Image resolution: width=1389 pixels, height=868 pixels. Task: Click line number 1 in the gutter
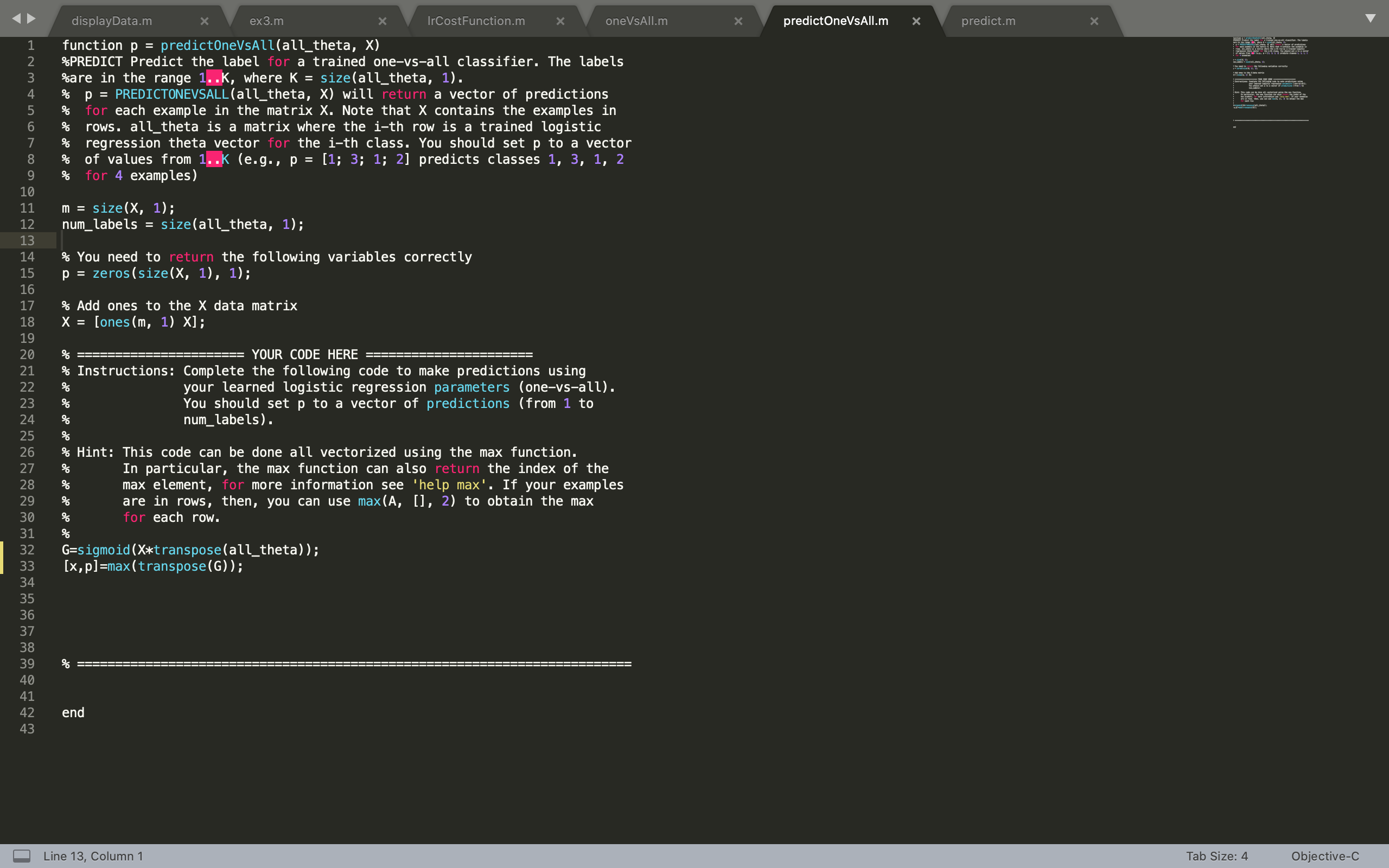[x=31, y=46]
